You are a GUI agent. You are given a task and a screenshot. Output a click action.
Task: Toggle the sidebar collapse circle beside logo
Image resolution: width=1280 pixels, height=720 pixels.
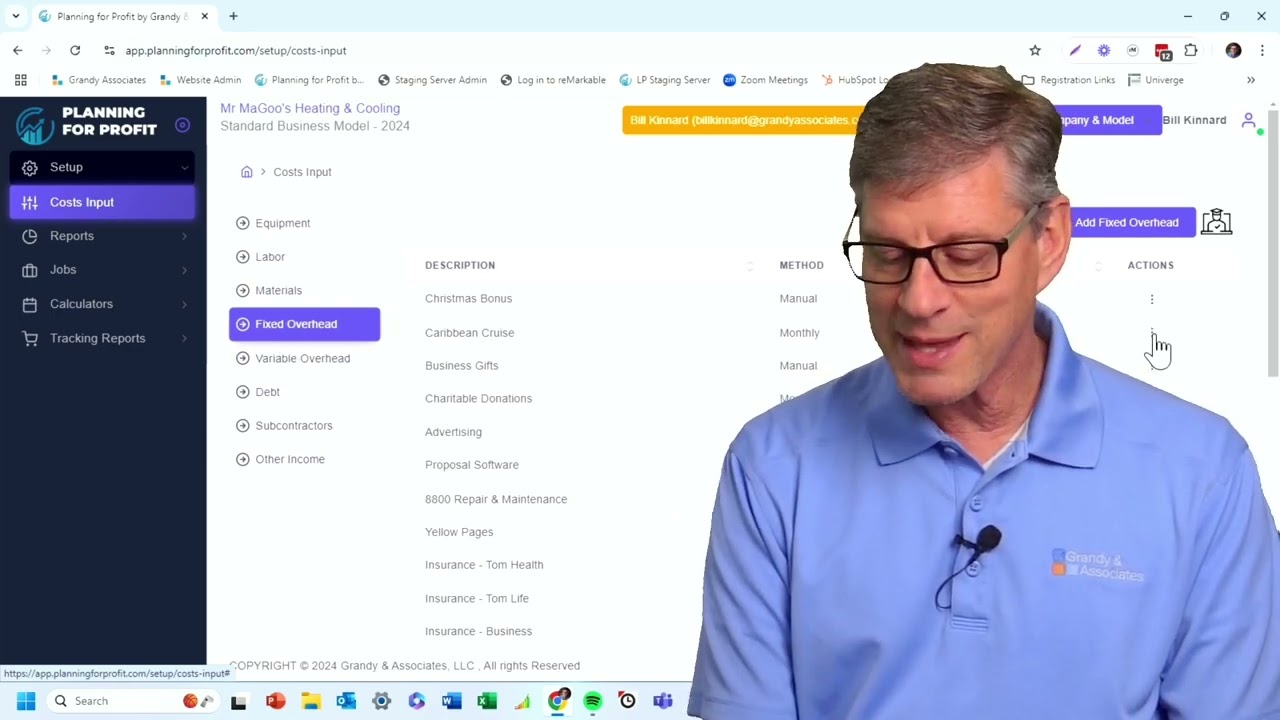(182, 125)
